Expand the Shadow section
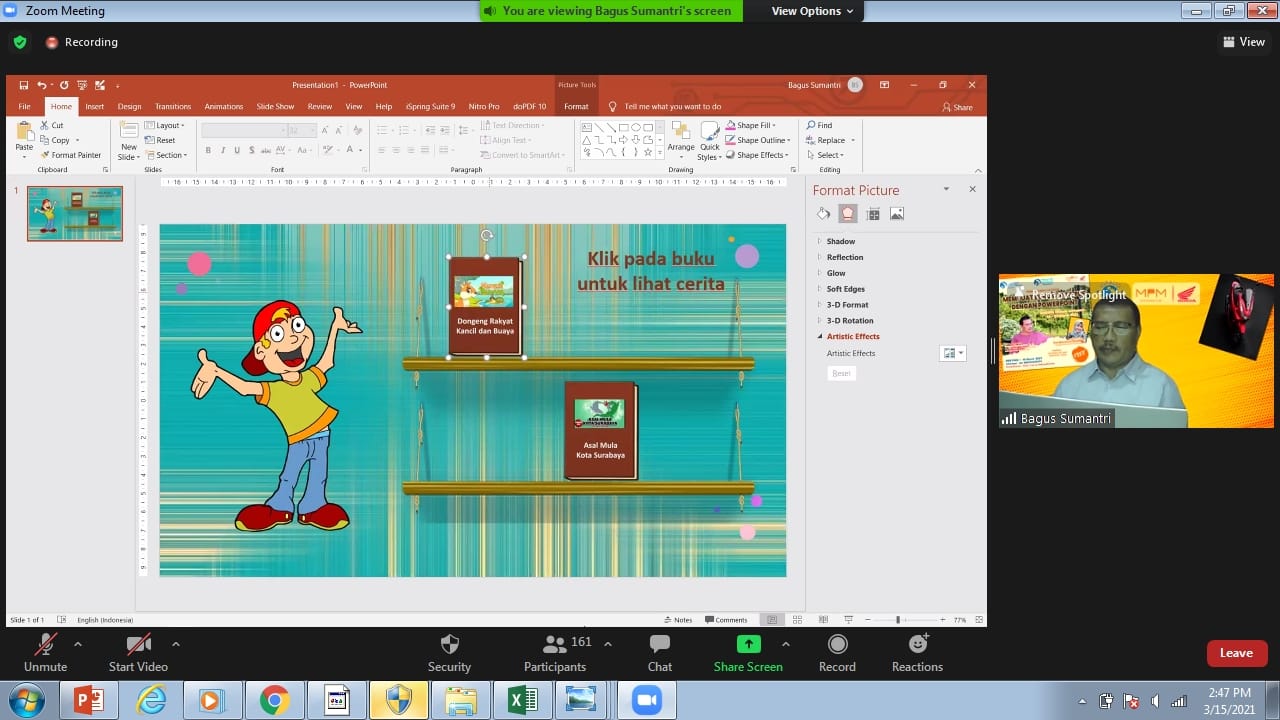The image size is (1280, 720). click(836, 241)
